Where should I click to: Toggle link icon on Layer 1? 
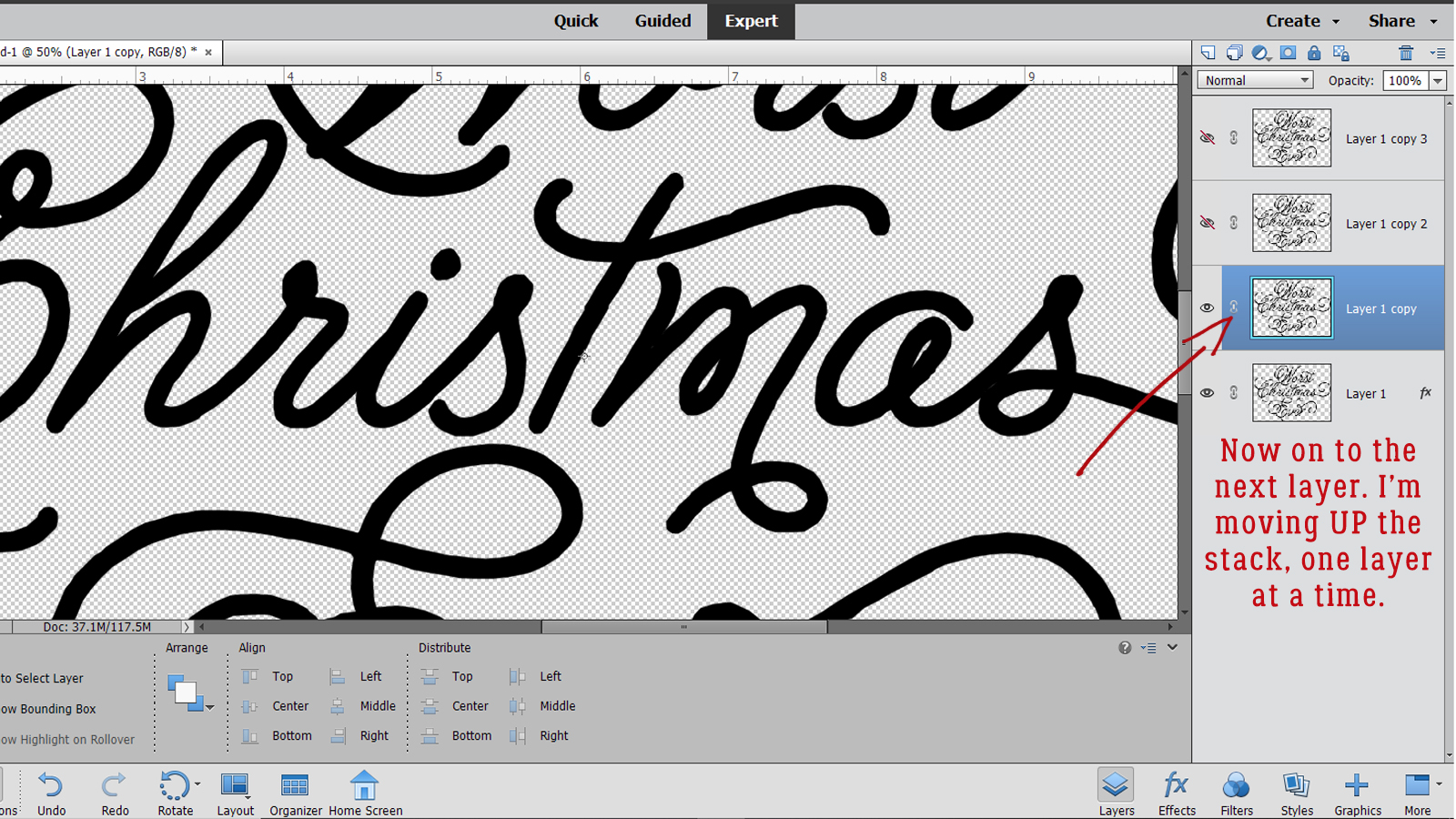pos(1234,393)
